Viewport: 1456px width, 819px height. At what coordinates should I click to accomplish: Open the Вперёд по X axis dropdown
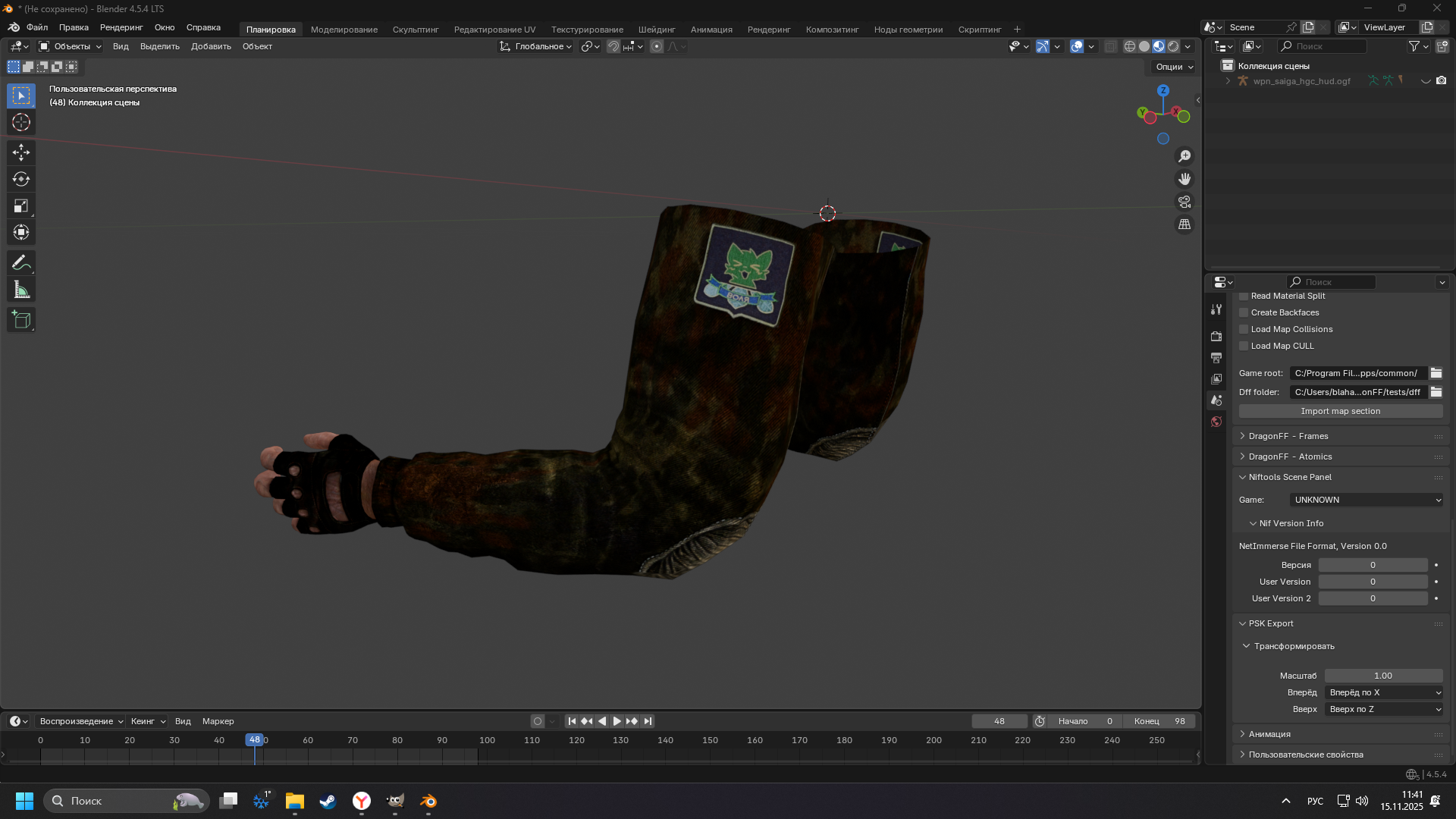click(x=1383, y=692)
